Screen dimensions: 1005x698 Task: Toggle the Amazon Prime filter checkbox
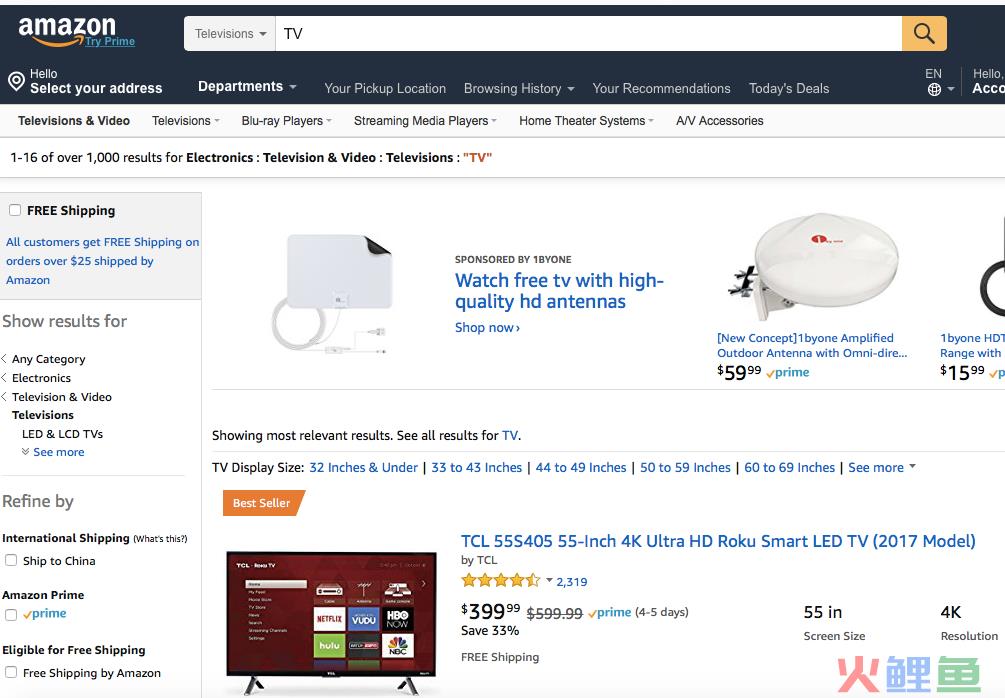point(11,614)
